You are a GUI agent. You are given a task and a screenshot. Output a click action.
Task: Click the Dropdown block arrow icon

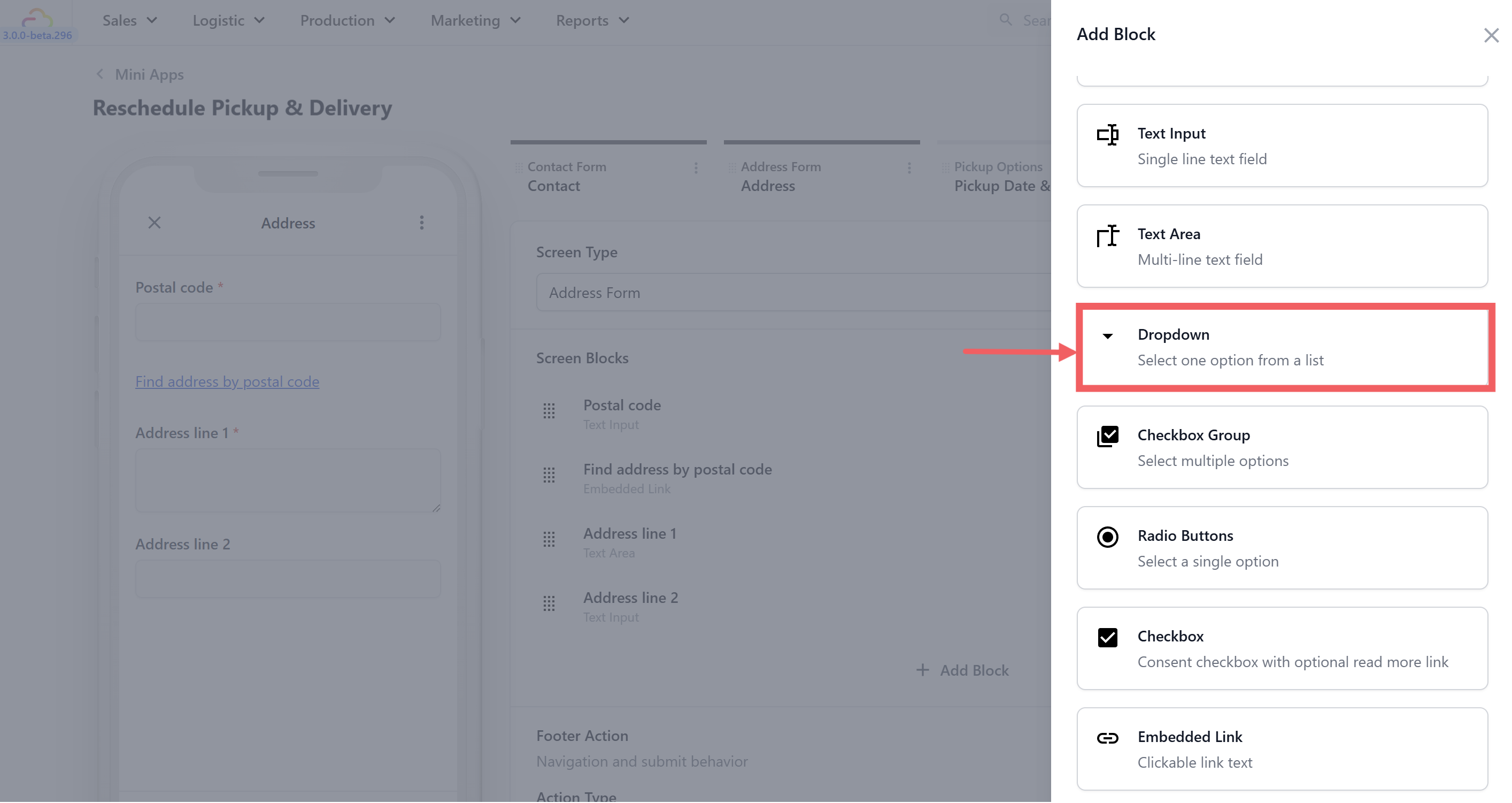point(1107,336)
